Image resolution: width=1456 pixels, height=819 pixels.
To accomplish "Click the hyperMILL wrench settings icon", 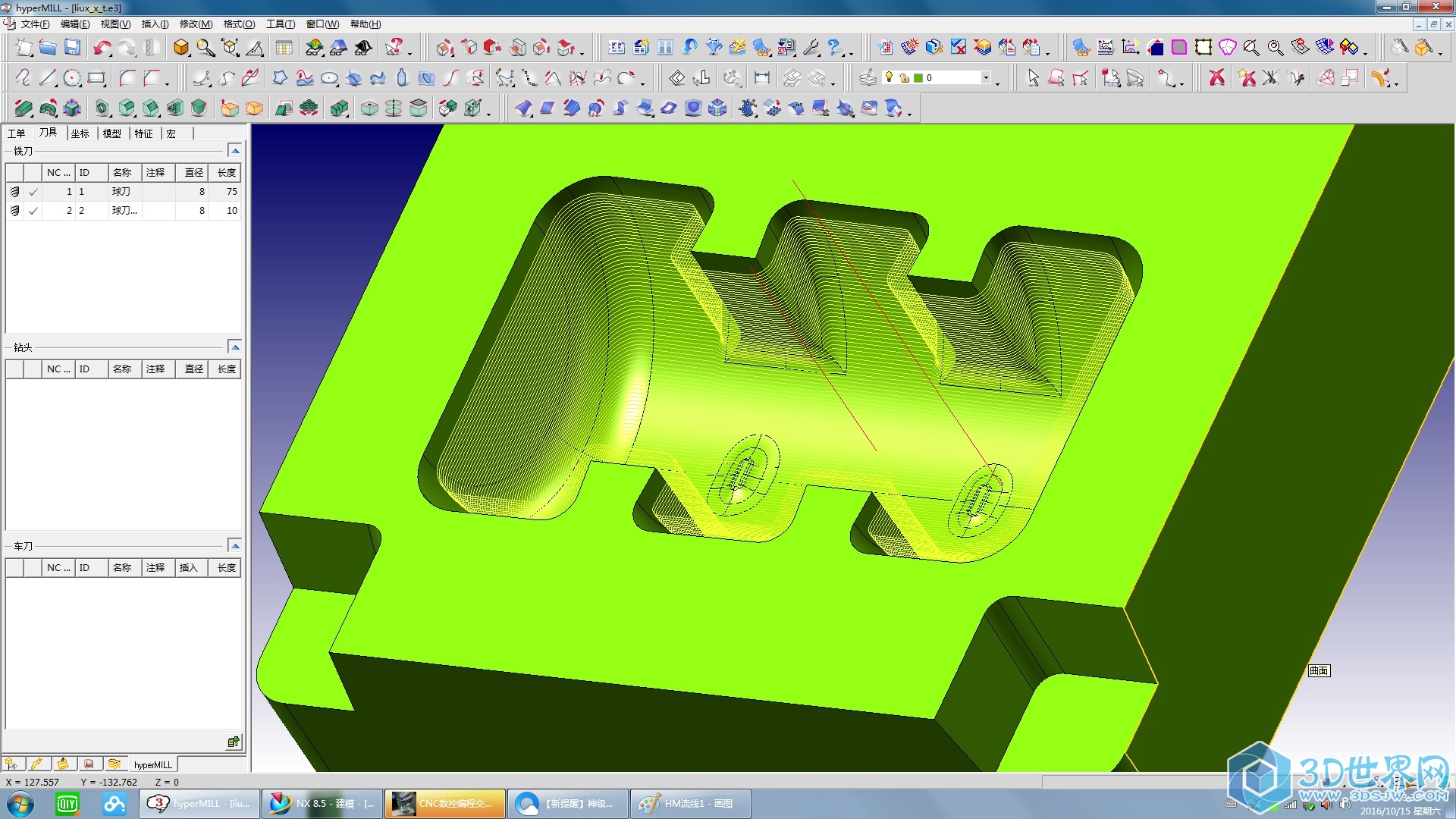I will click(811, 48).
